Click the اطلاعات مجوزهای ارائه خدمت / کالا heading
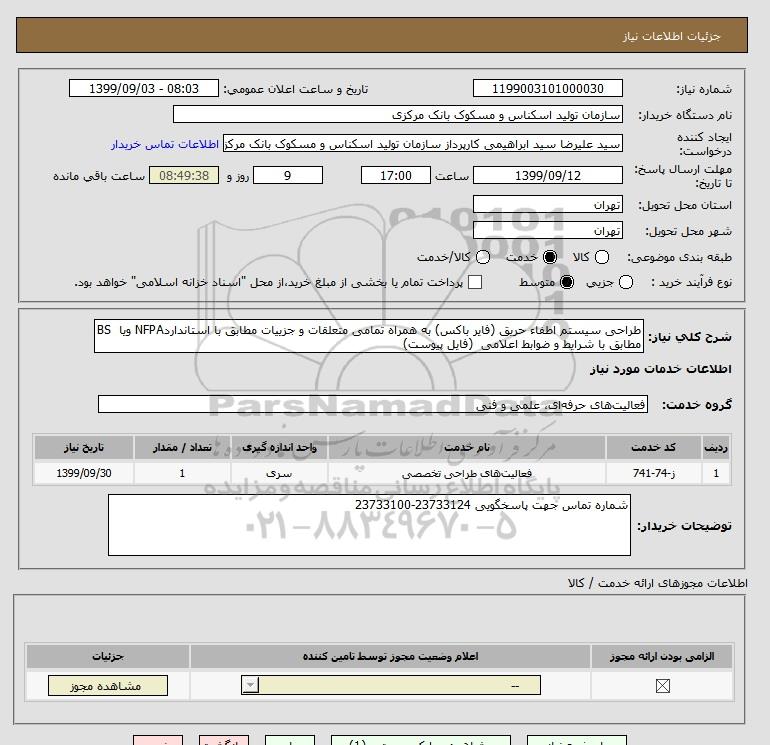This screenshot has height=745, width=770. (x=658, y=583)
